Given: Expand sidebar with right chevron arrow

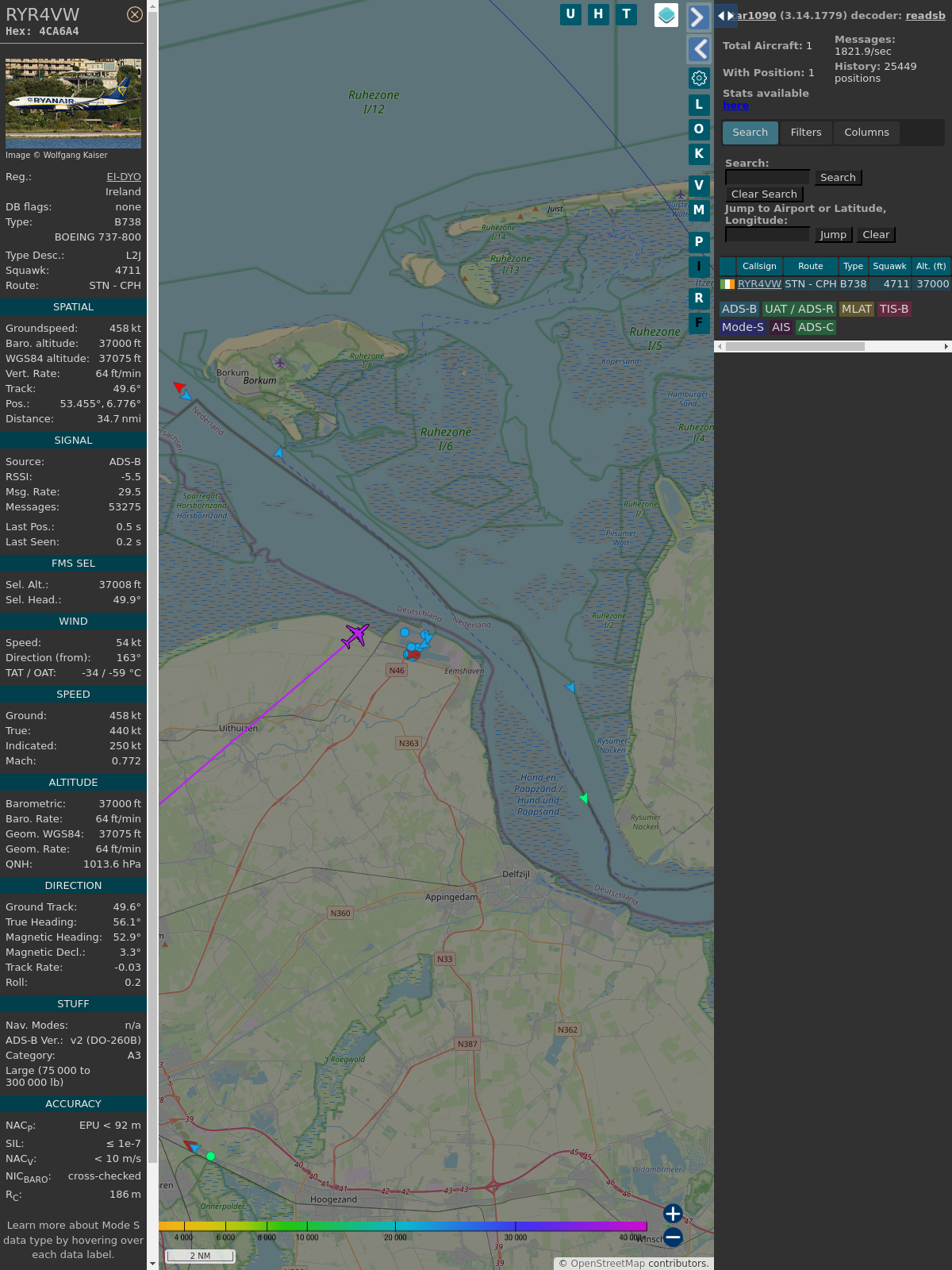Looking at the screenshot, I should coord(698,17).
